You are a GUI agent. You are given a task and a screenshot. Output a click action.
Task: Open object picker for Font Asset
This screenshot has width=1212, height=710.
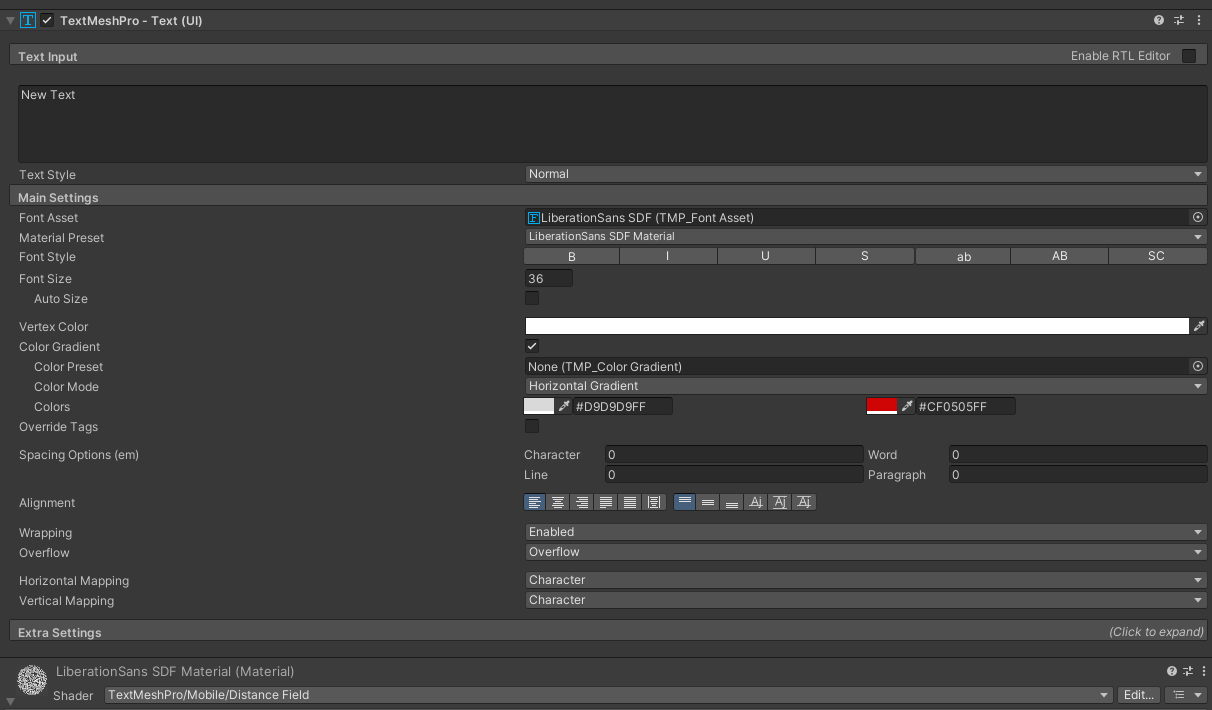pos(1198,217)
